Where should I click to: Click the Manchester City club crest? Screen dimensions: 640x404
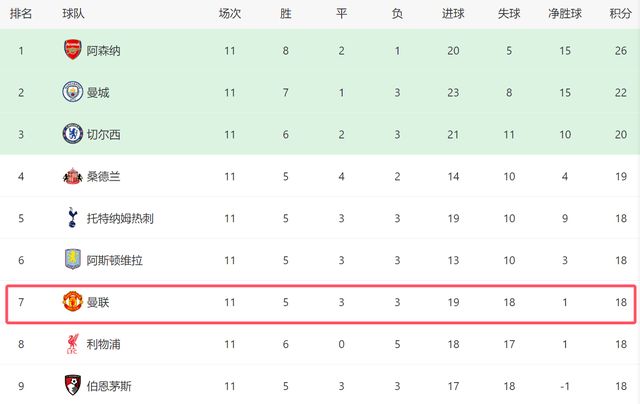point(72,92)
